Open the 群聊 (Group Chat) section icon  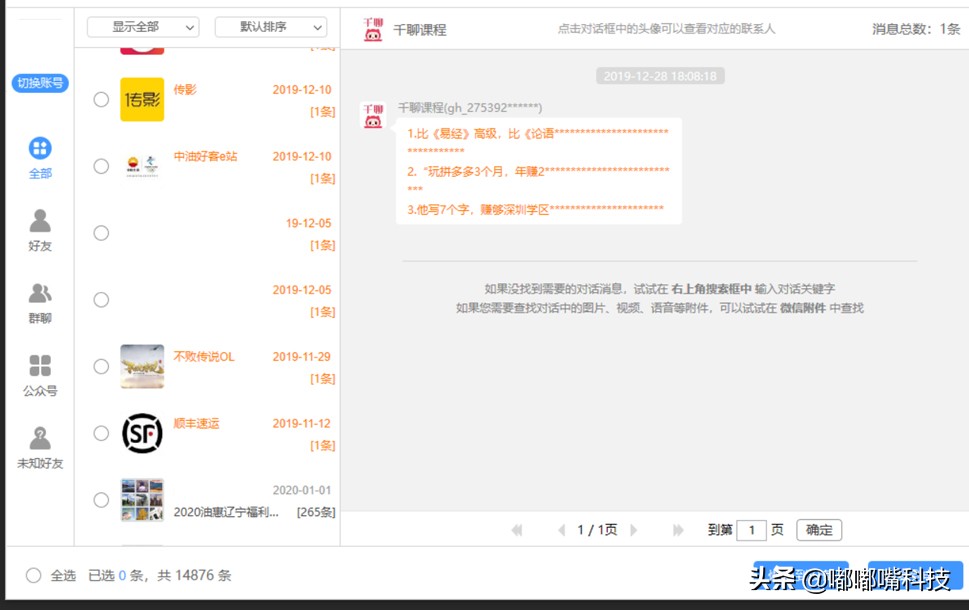coord(40,290)
